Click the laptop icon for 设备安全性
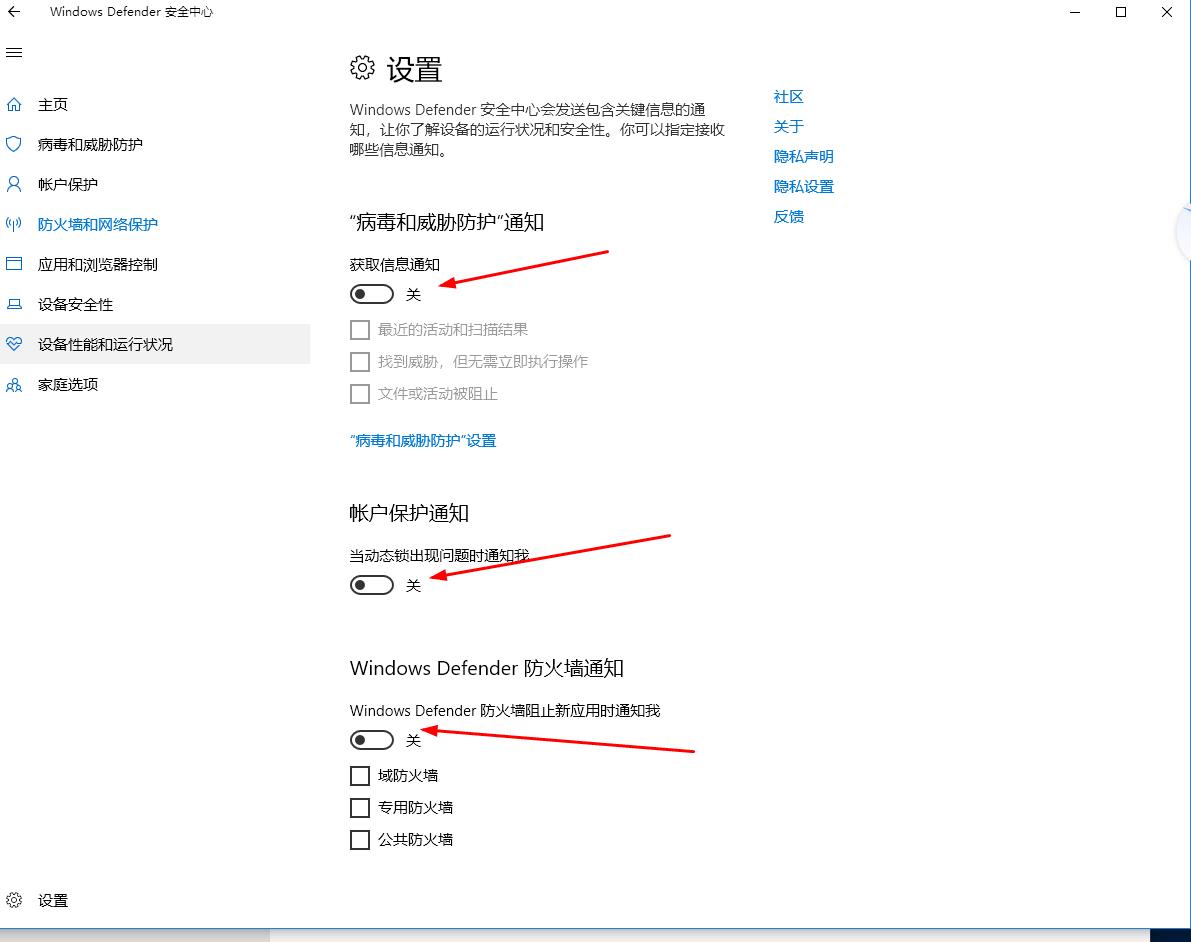Viewport: 1191px width, 942px height. (x=14, y=304)
